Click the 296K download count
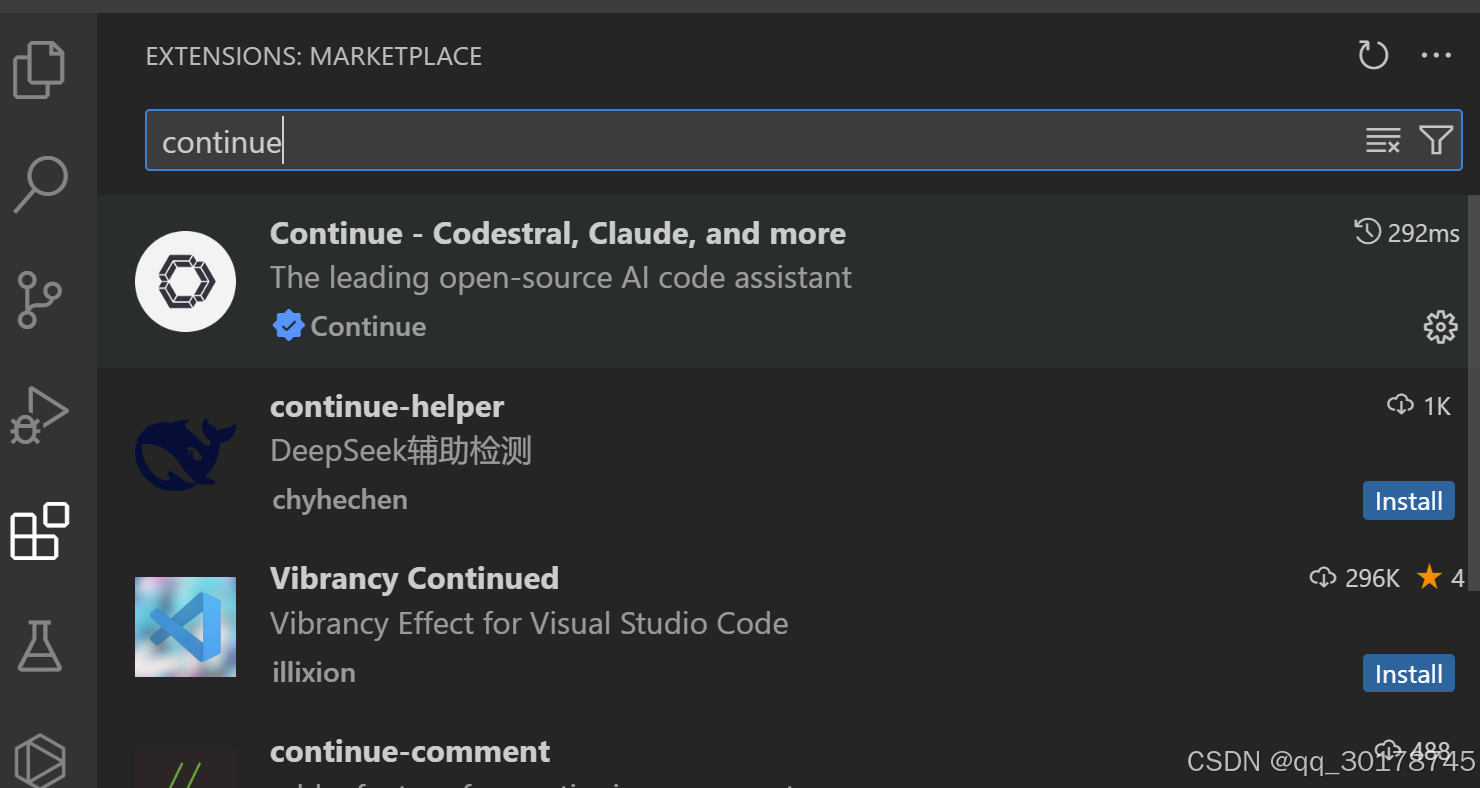 click(x=1355, y=578)
